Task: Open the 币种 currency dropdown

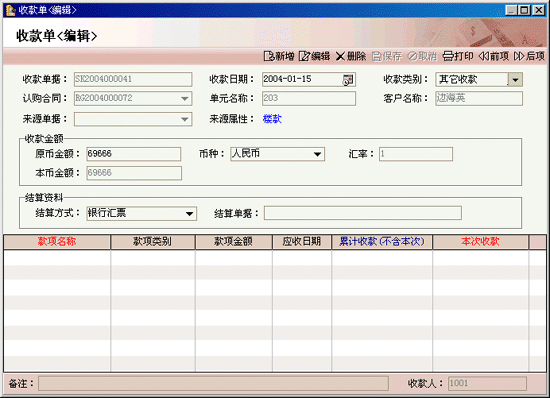Action: (x=317, y=154)
